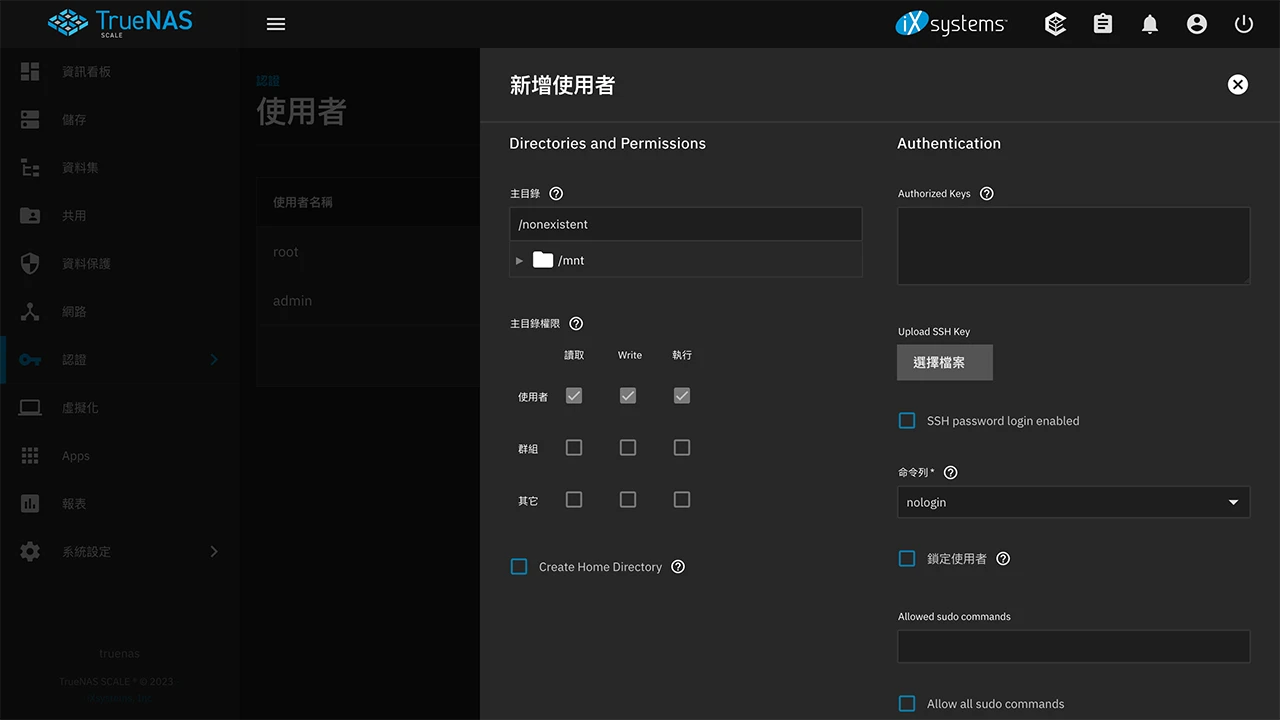Image resolution: width=1280 pixels, height=720 pixels.
Task: Click the notifications bell icon
Action: (x=1149, y=23)
